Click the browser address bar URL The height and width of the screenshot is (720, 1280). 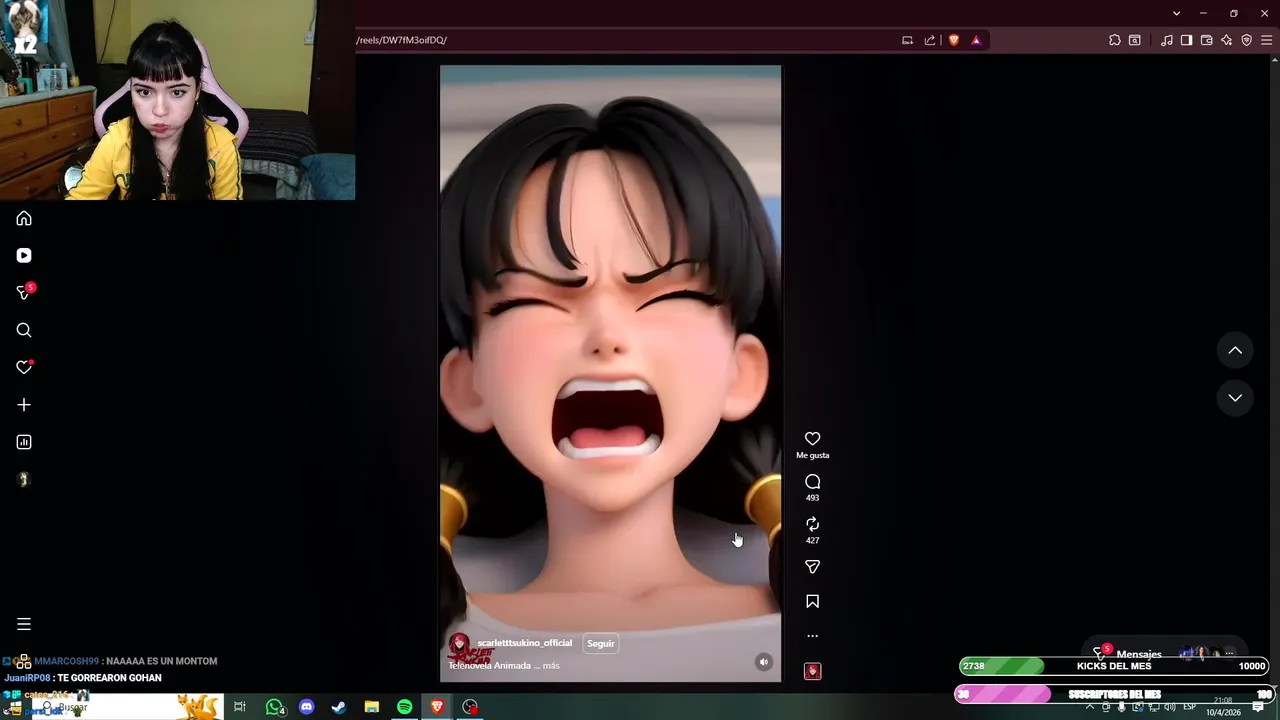point(400,40)
